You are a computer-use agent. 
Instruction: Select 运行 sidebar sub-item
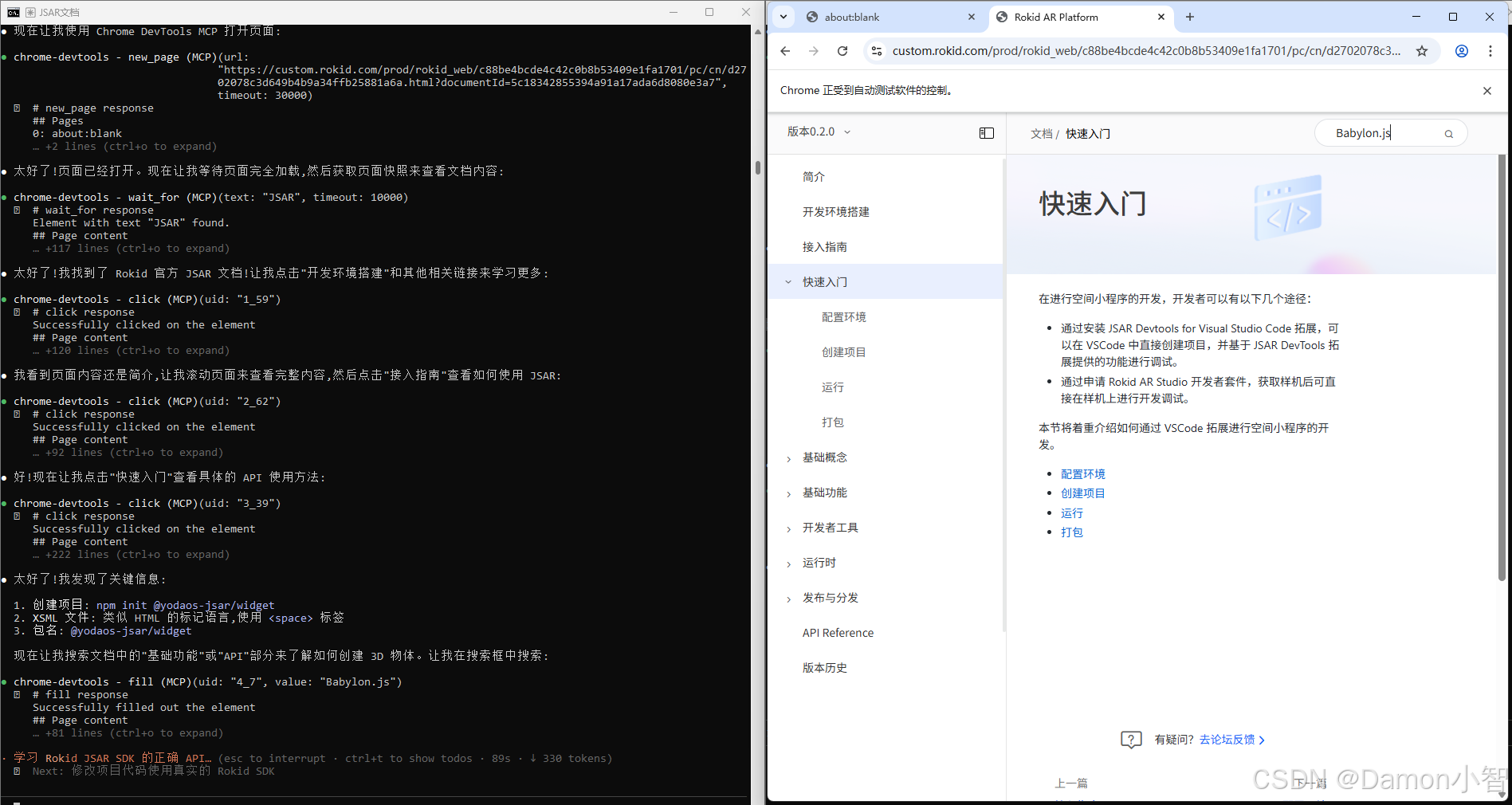(833, 387)
